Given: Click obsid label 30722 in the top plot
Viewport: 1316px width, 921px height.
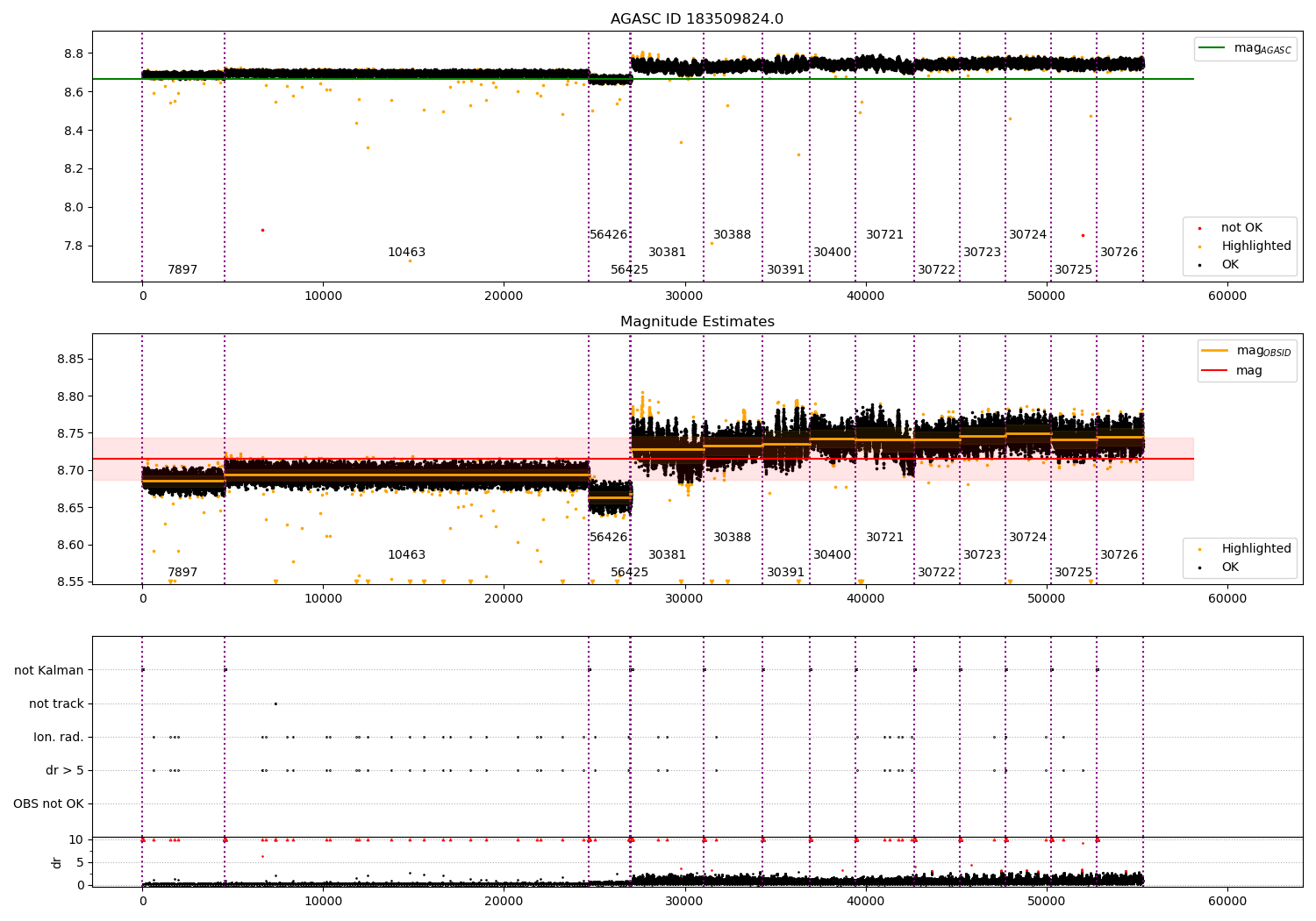Looking at the screenshot, I should 936,270.
